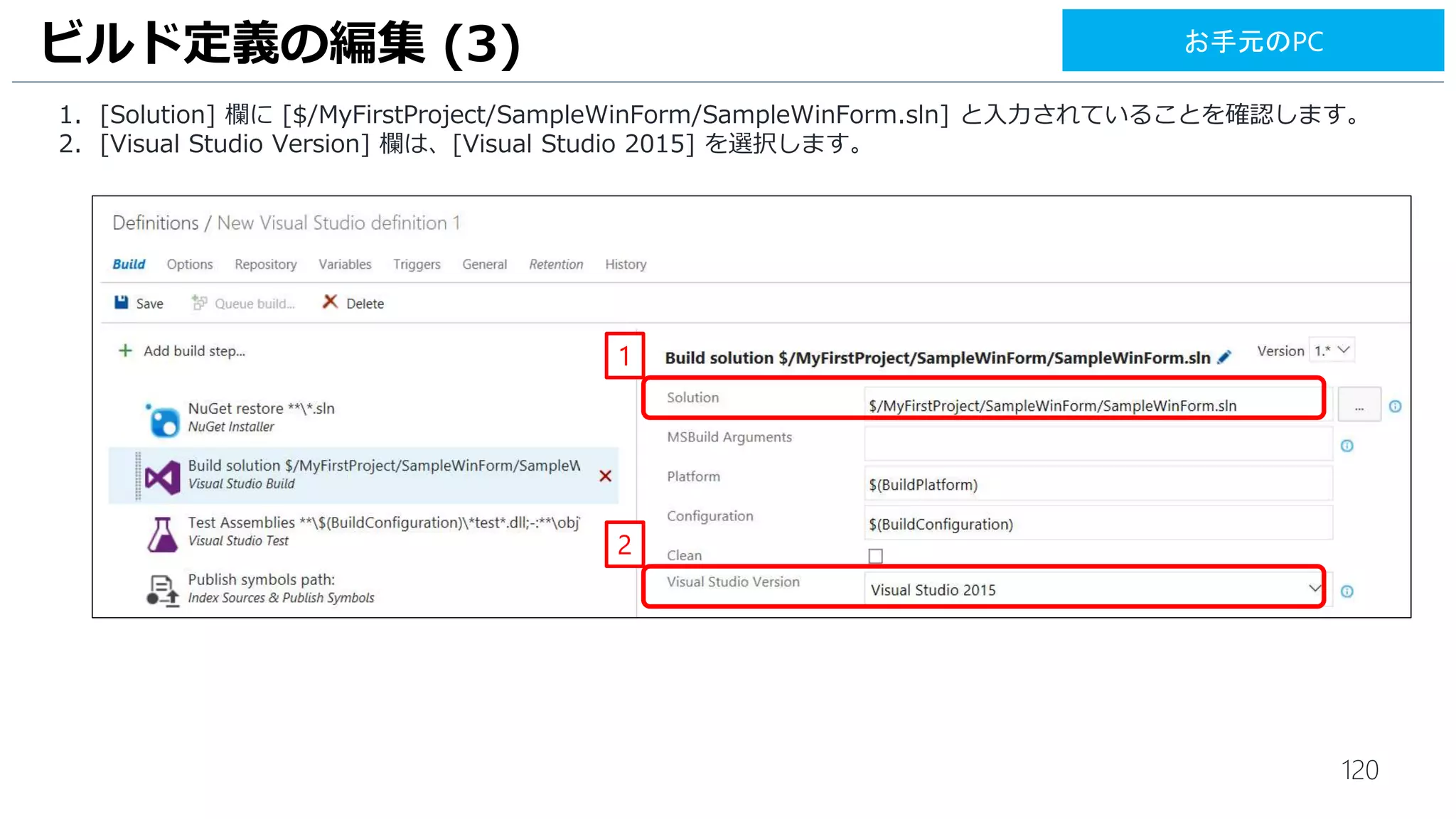Screen dimensions: 1456x819
Task: Select the NuGet restore **\*.sln step
Action: tap(363, 418)
